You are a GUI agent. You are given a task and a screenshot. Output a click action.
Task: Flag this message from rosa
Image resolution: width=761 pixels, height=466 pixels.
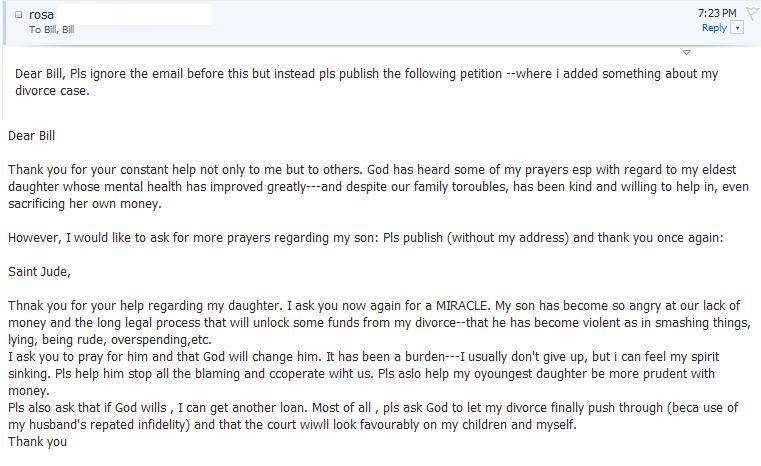(752, 14)
